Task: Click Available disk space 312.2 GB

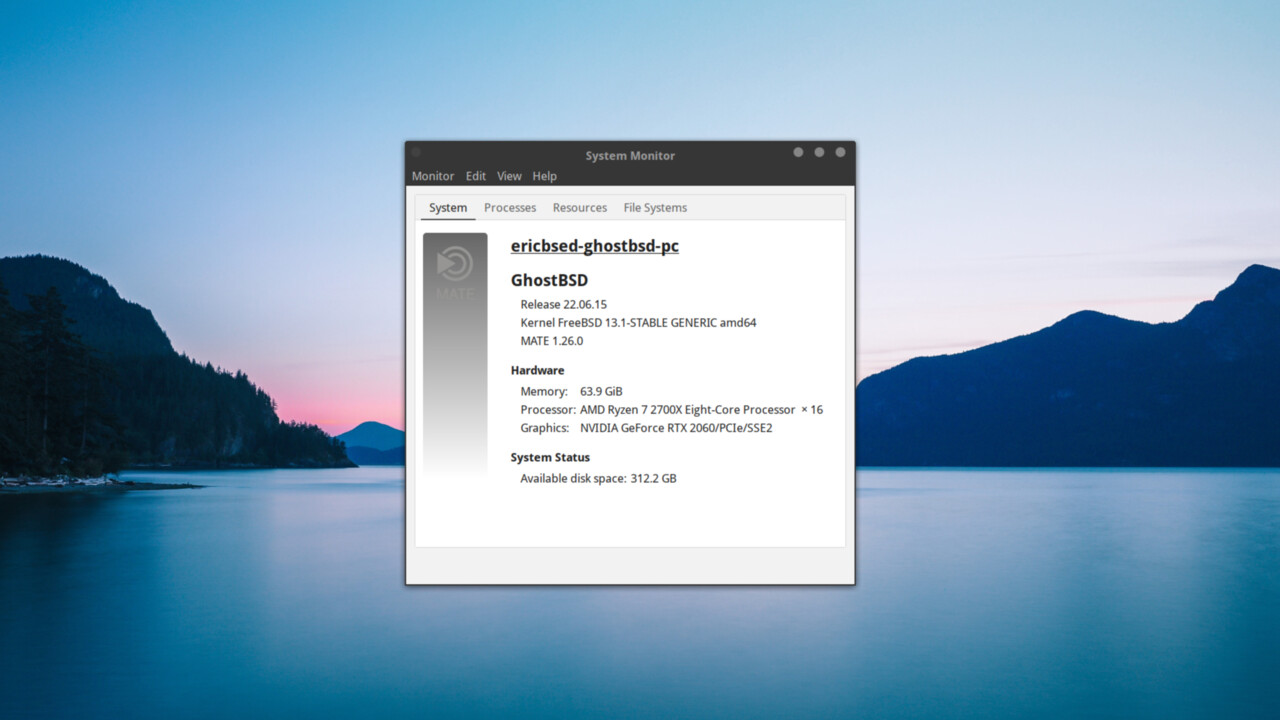Action: click(598, 478)
